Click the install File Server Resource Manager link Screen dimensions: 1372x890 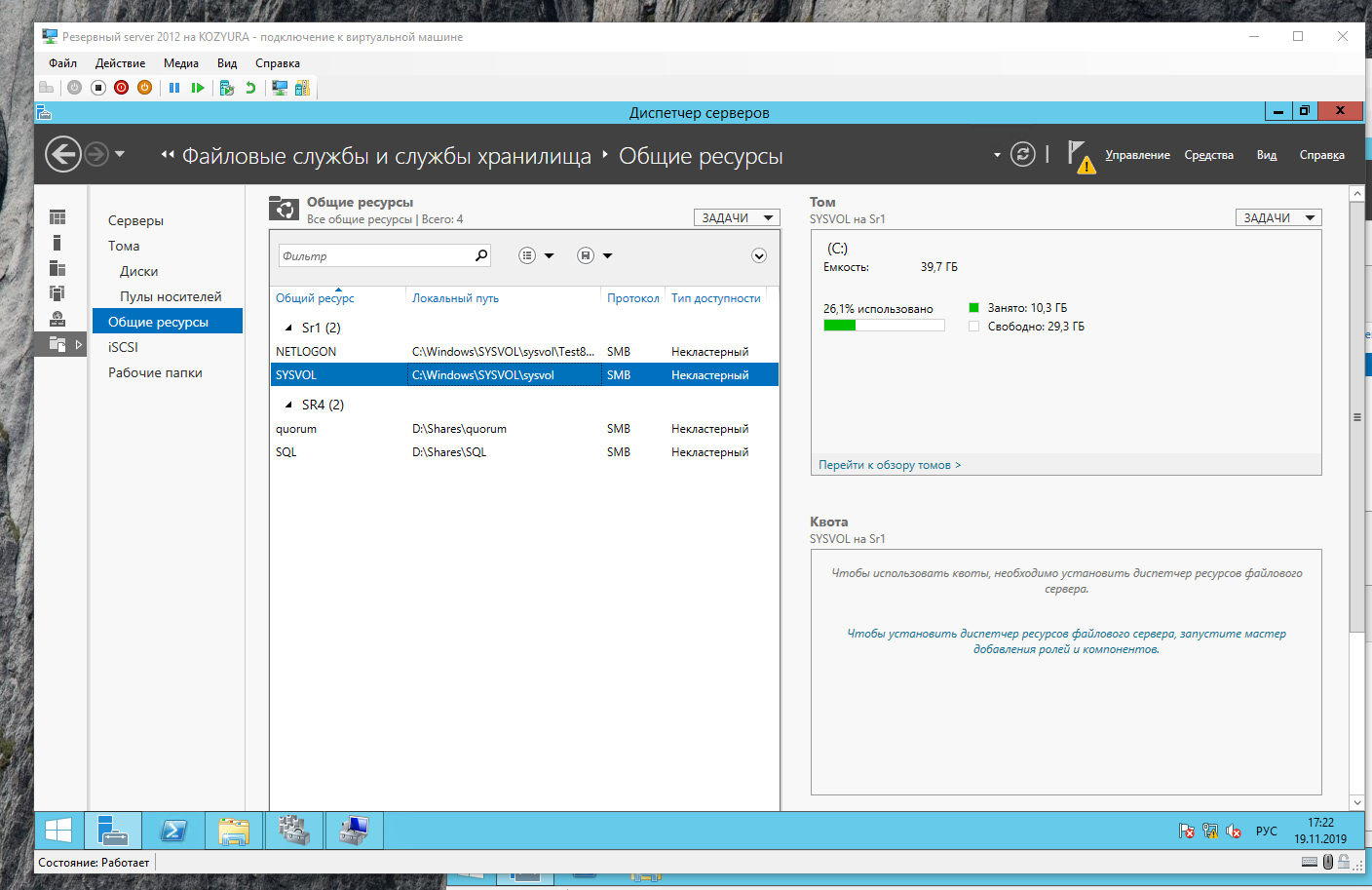[x=1066, y=641]
